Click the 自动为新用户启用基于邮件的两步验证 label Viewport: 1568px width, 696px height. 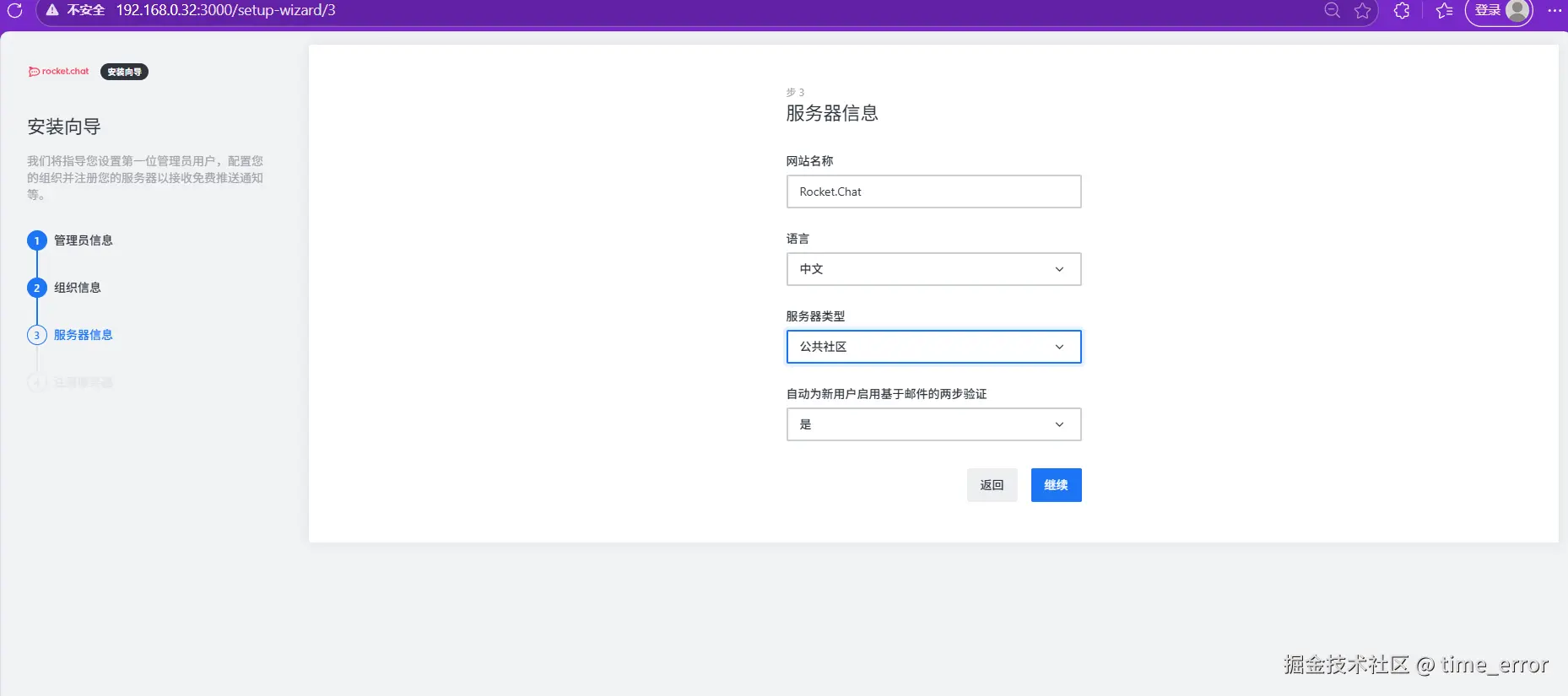(886, 394)
